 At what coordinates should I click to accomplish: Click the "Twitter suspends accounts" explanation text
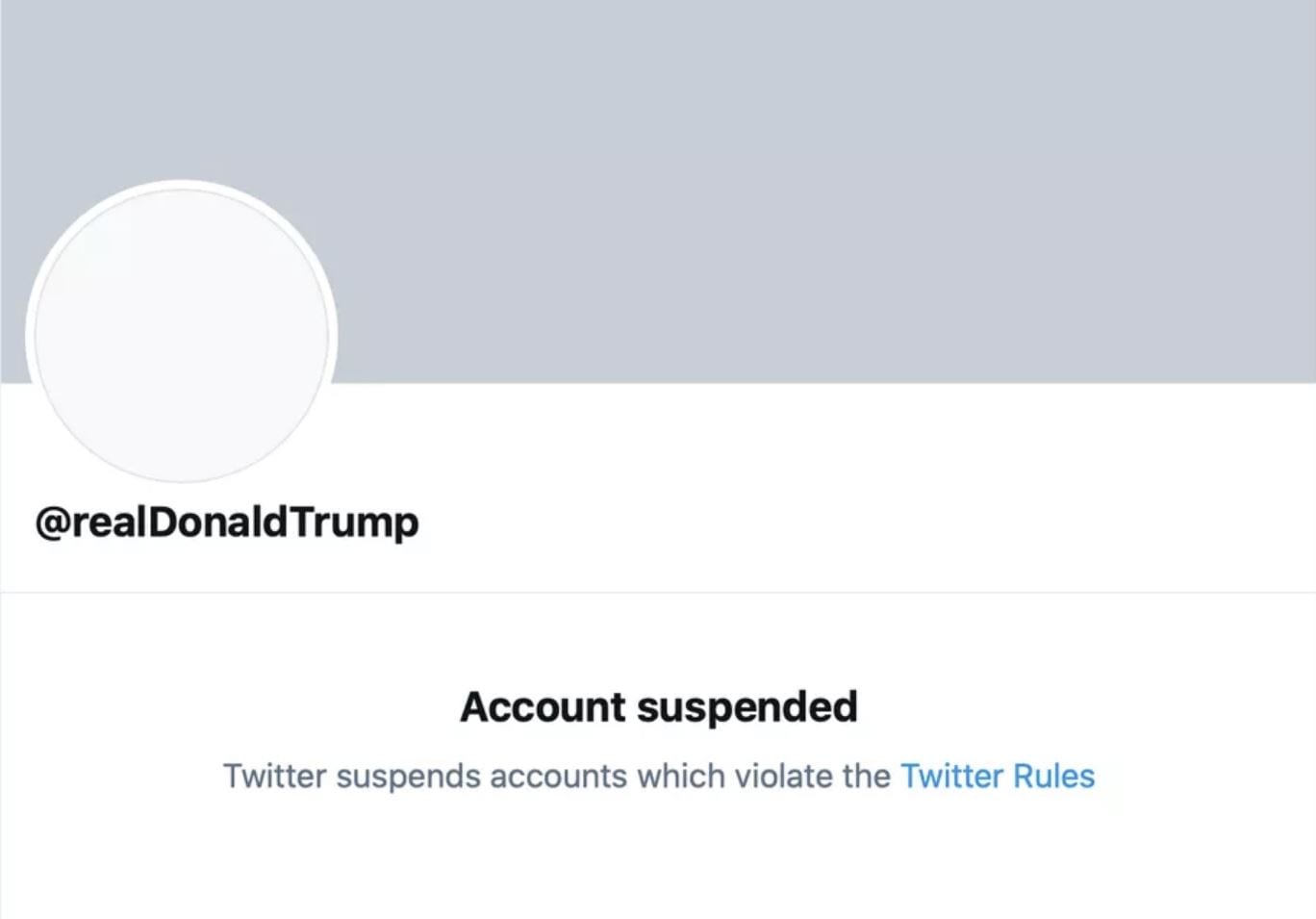[556, 776]
